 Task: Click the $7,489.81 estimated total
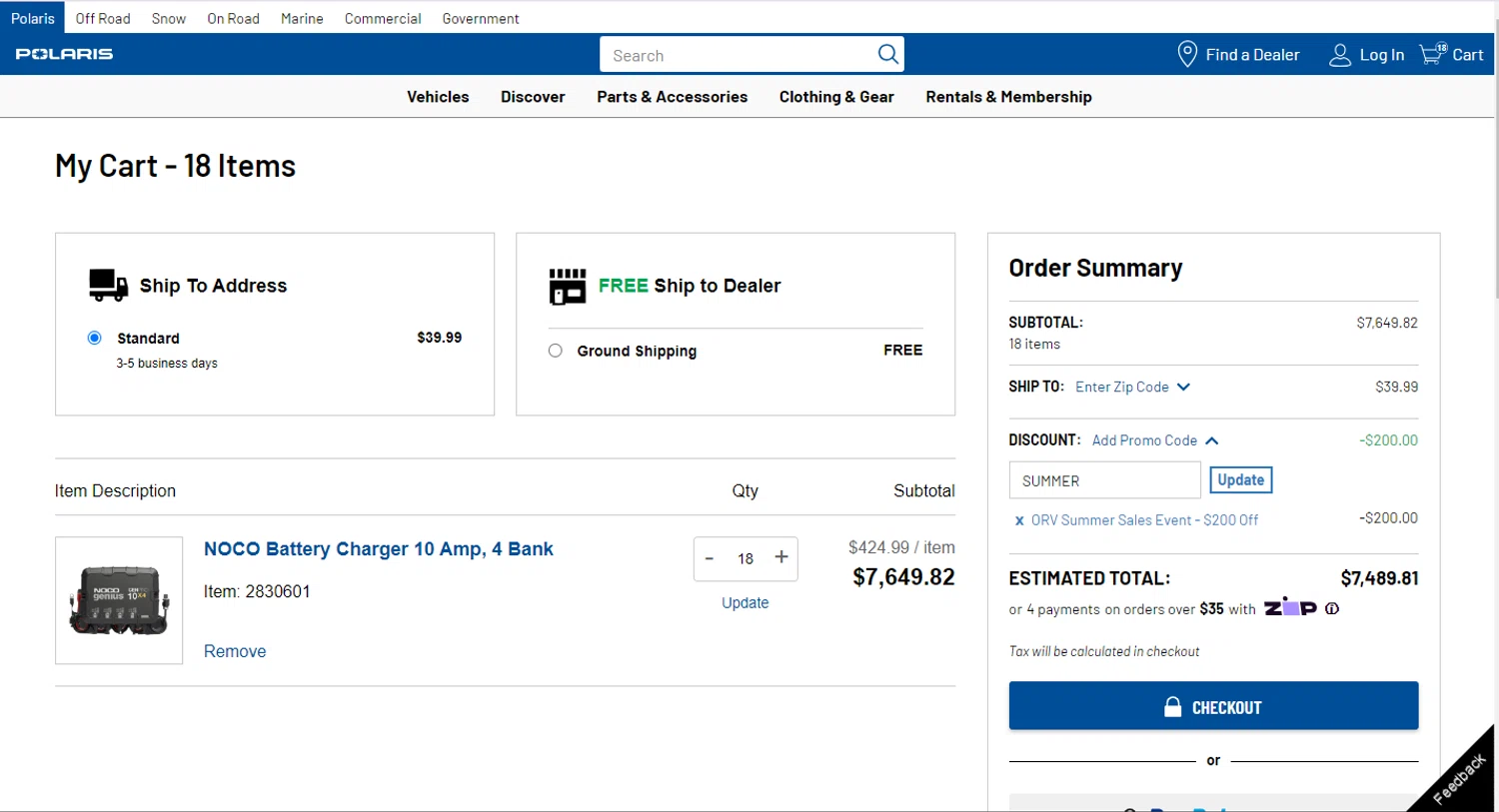pos(1379,578)
